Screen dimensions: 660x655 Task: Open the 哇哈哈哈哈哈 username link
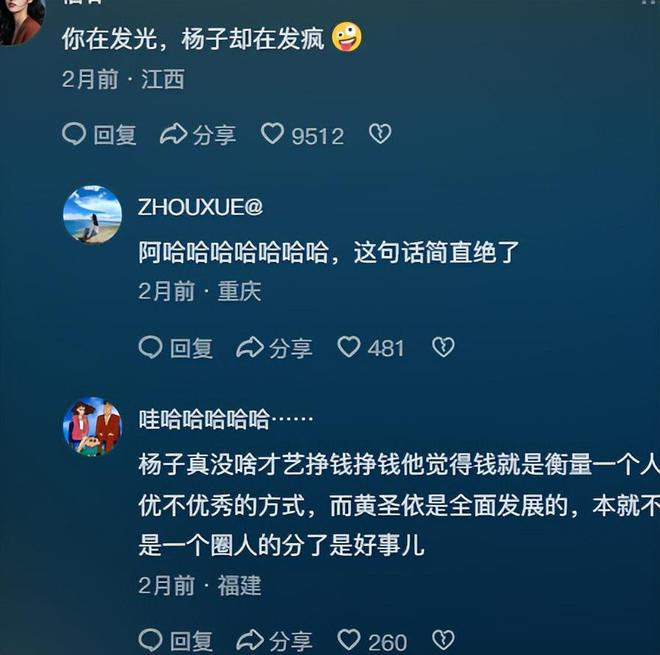coord(226,419)
